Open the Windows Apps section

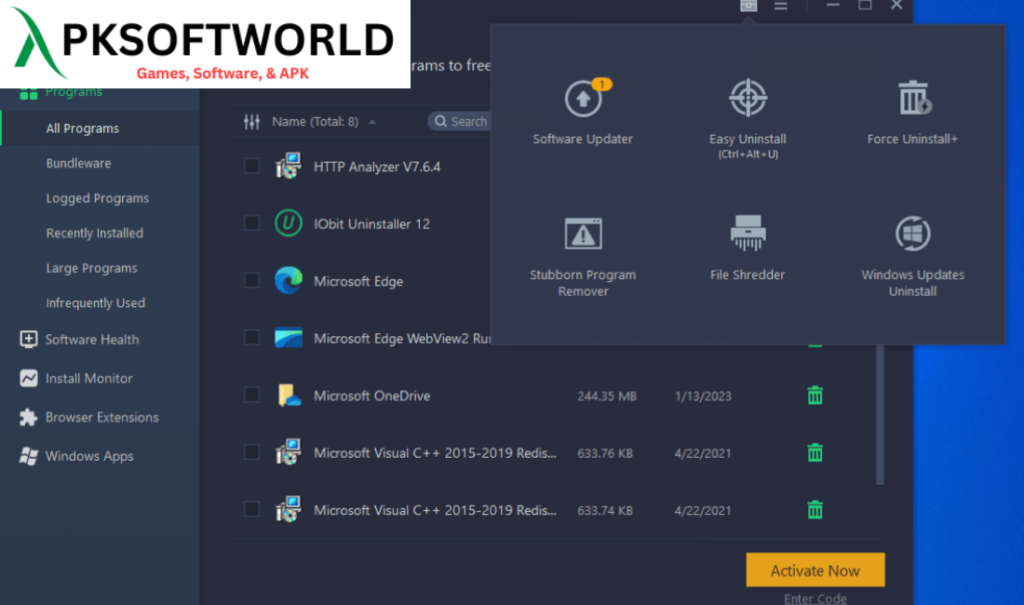(x=89, y=456)
